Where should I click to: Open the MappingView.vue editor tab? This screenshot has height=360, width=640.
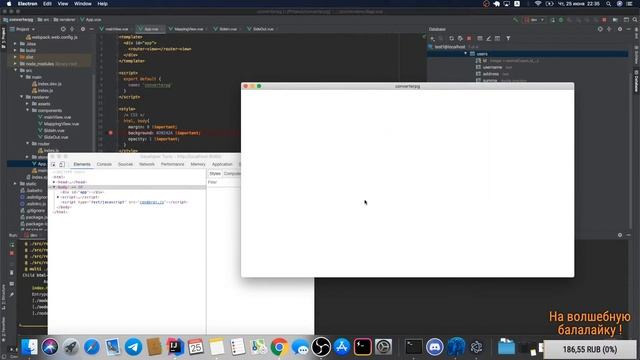pos(186,29)
